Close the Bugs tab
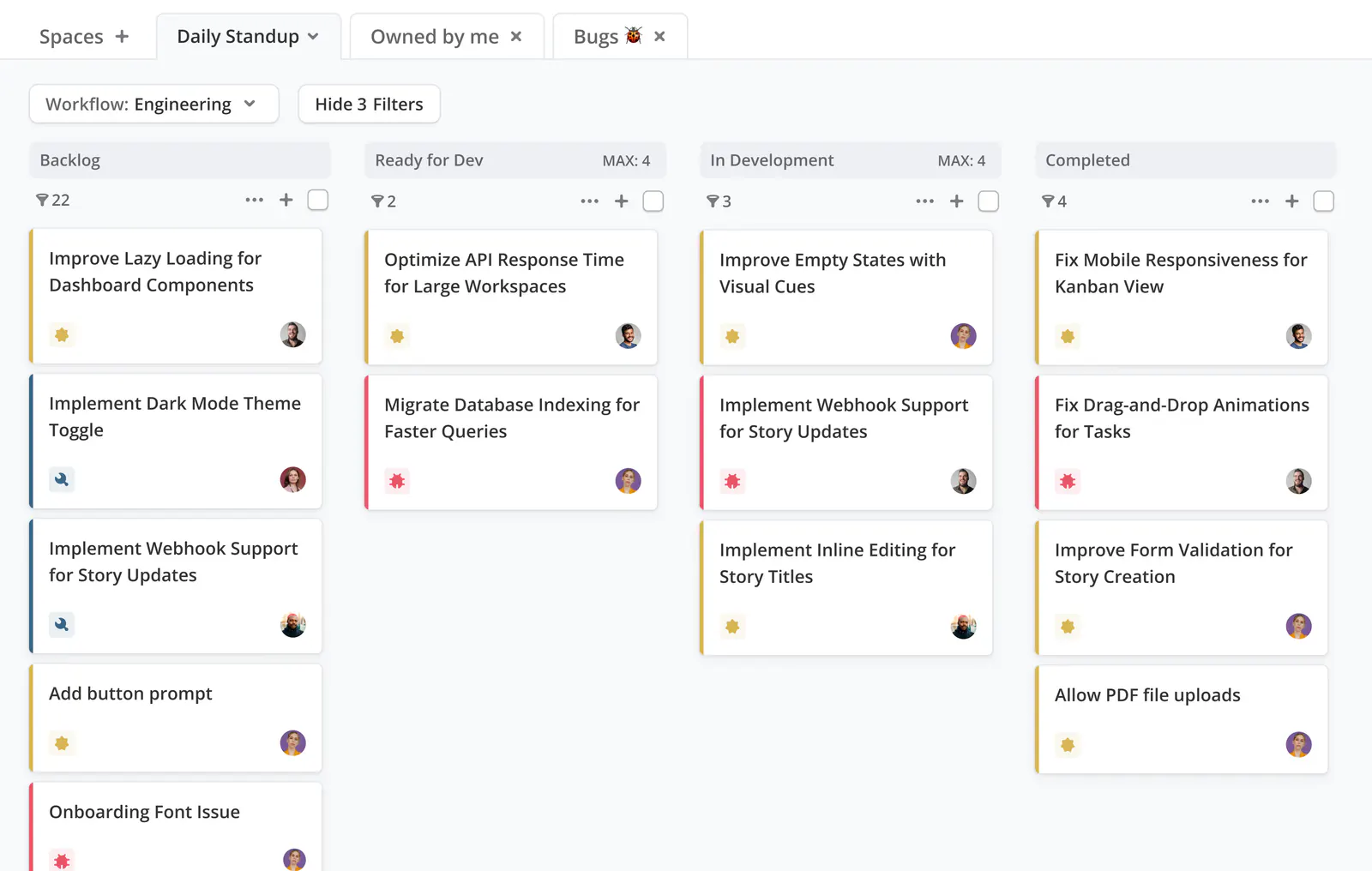This screenshot has height=871, width=1372. (659, 36)
